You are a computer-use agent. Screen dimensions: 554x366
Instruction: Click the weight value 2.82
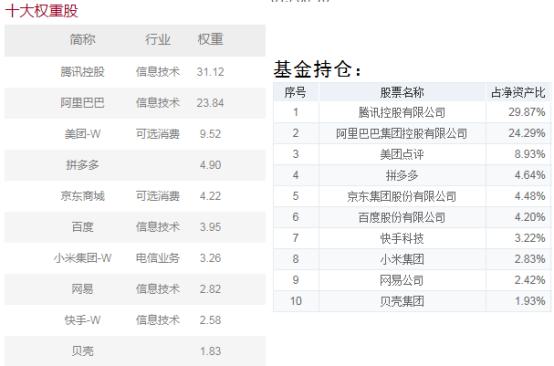pyautogui.click(x=210, y=289)
